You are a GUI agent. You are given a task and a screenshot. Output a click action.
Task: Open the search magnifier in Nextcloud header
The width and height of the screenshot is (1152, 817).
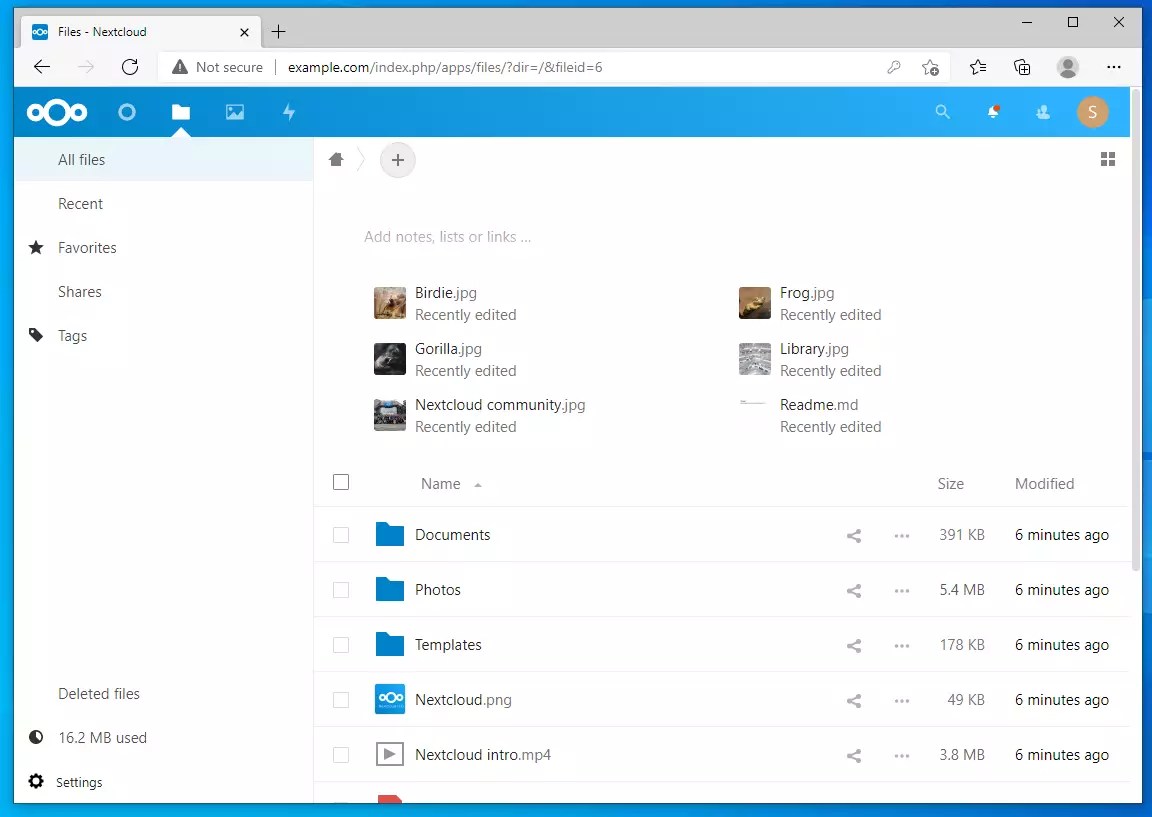tap(943, 112)
